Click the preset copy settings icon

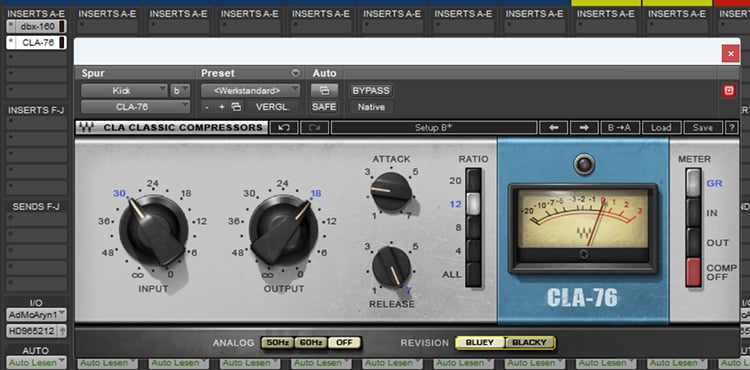pyautogui.click(x=236, y=107)
